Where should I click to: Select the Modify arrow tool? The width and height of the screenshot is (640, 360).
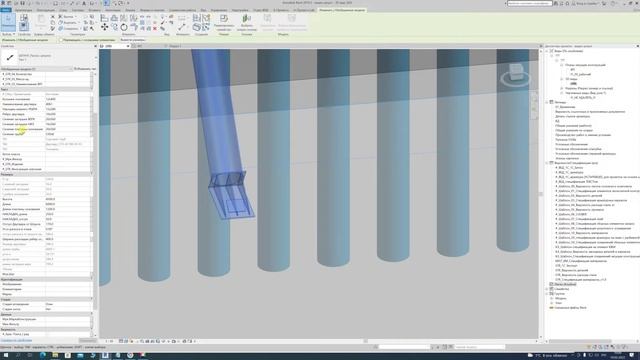(x=8, y=22)
